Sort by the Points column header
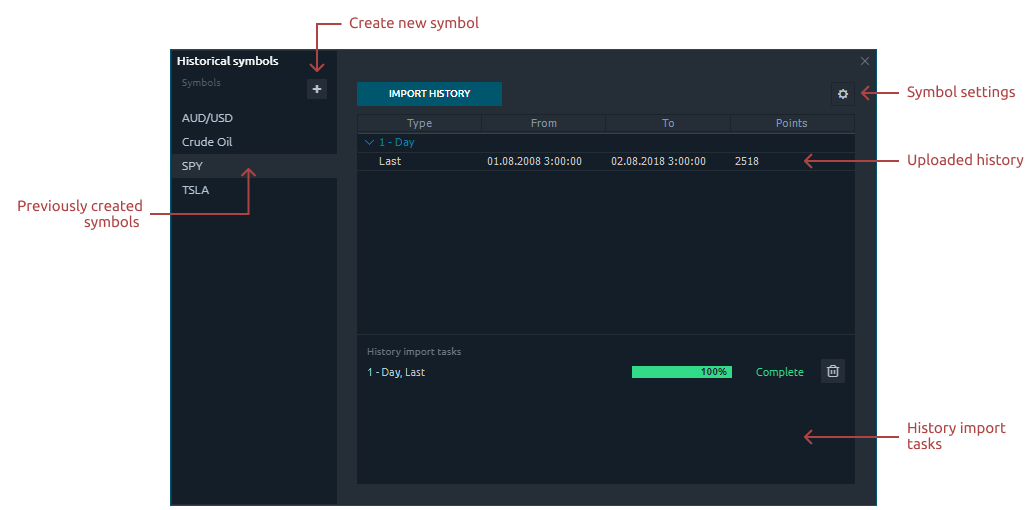Viewport: 1030px width, 510px height. [x=791, y=123]
